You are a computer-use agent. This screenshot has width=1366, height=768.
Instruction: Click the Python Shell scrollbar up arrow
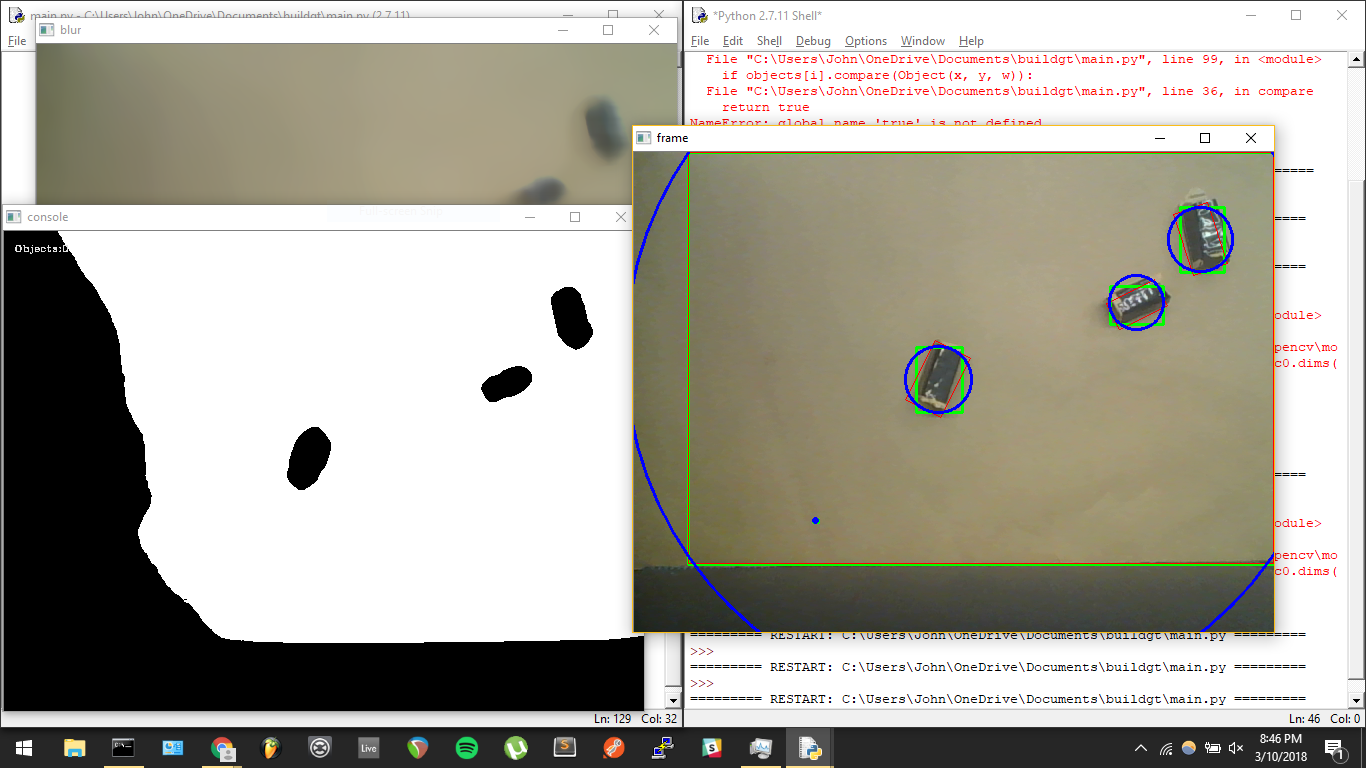click(1356, 61)
